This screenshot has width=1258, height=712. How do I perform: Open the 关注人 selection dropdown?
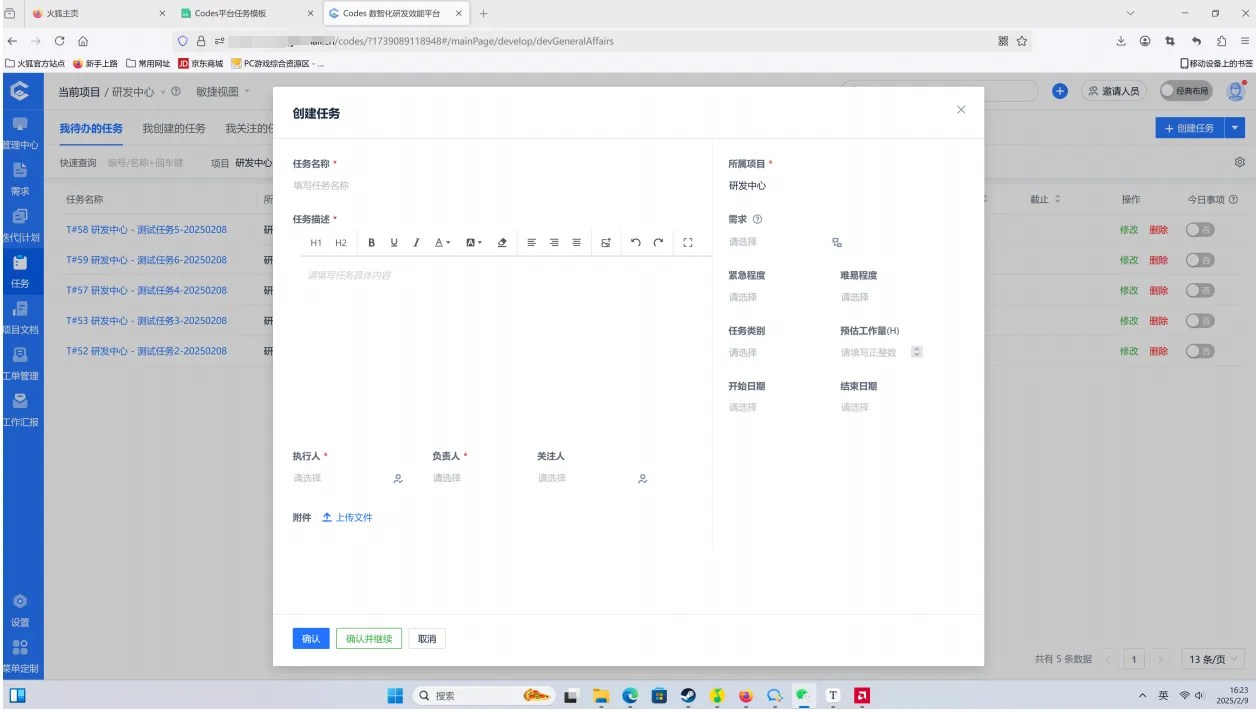coord(584,479)
